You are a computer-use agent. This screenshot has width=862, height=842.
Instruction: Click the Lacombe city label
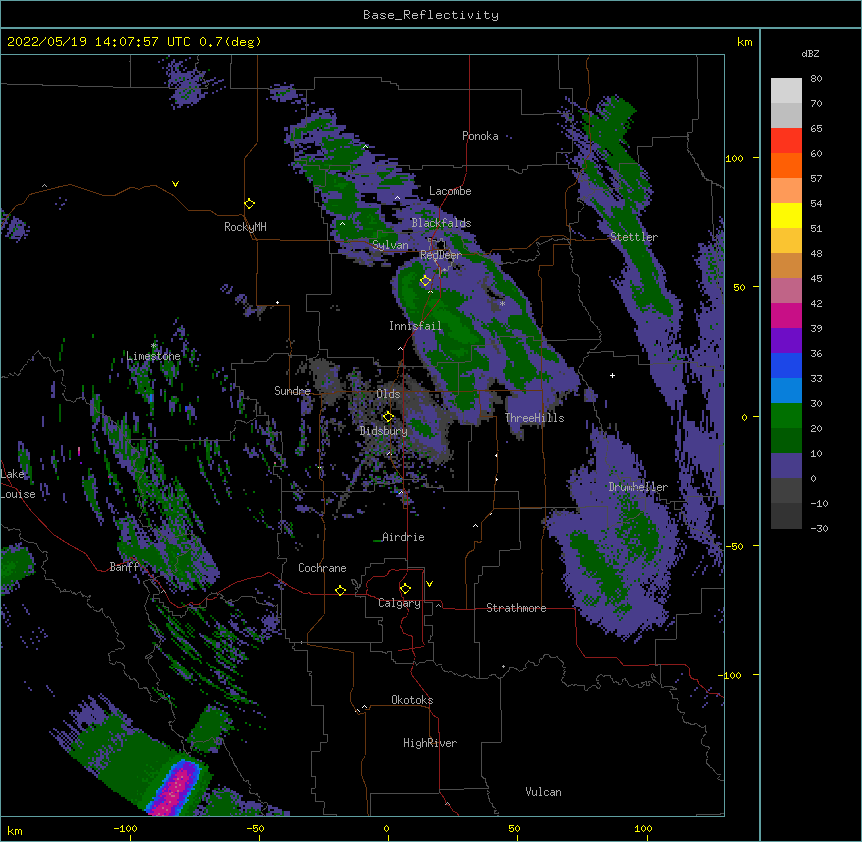point(450,191)
